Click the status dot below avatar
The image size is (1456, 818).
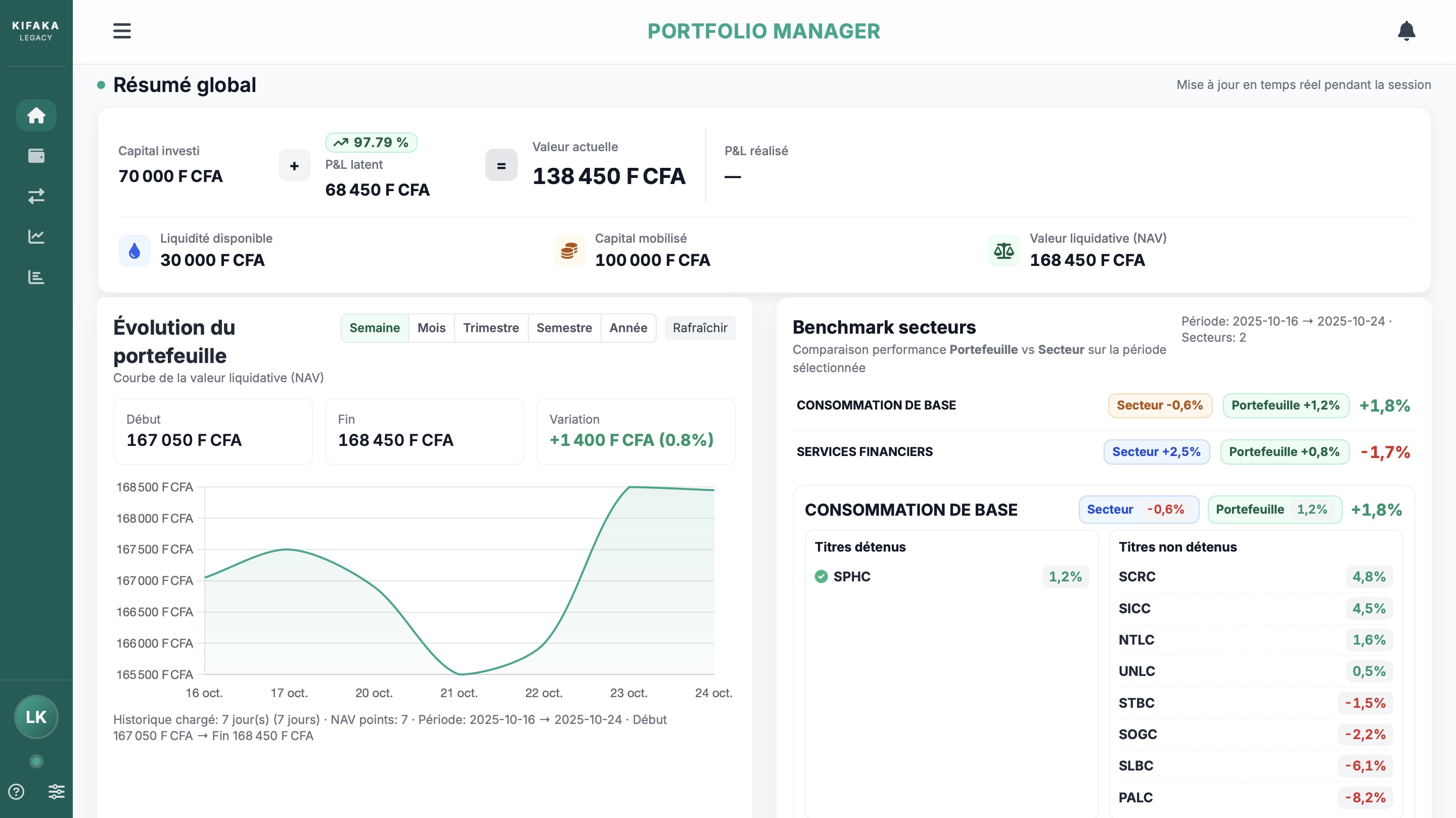pyautogui.click(x=36, y=761)
